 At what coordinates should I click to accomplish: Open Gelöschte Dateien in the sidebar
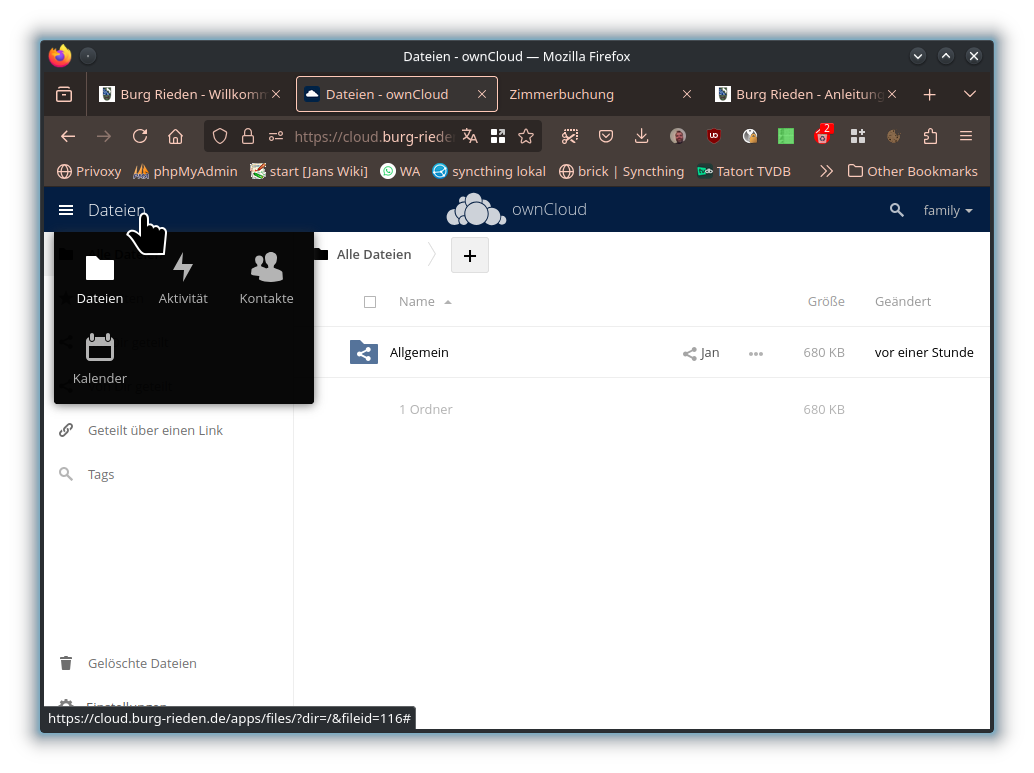(x=142, y=663)
